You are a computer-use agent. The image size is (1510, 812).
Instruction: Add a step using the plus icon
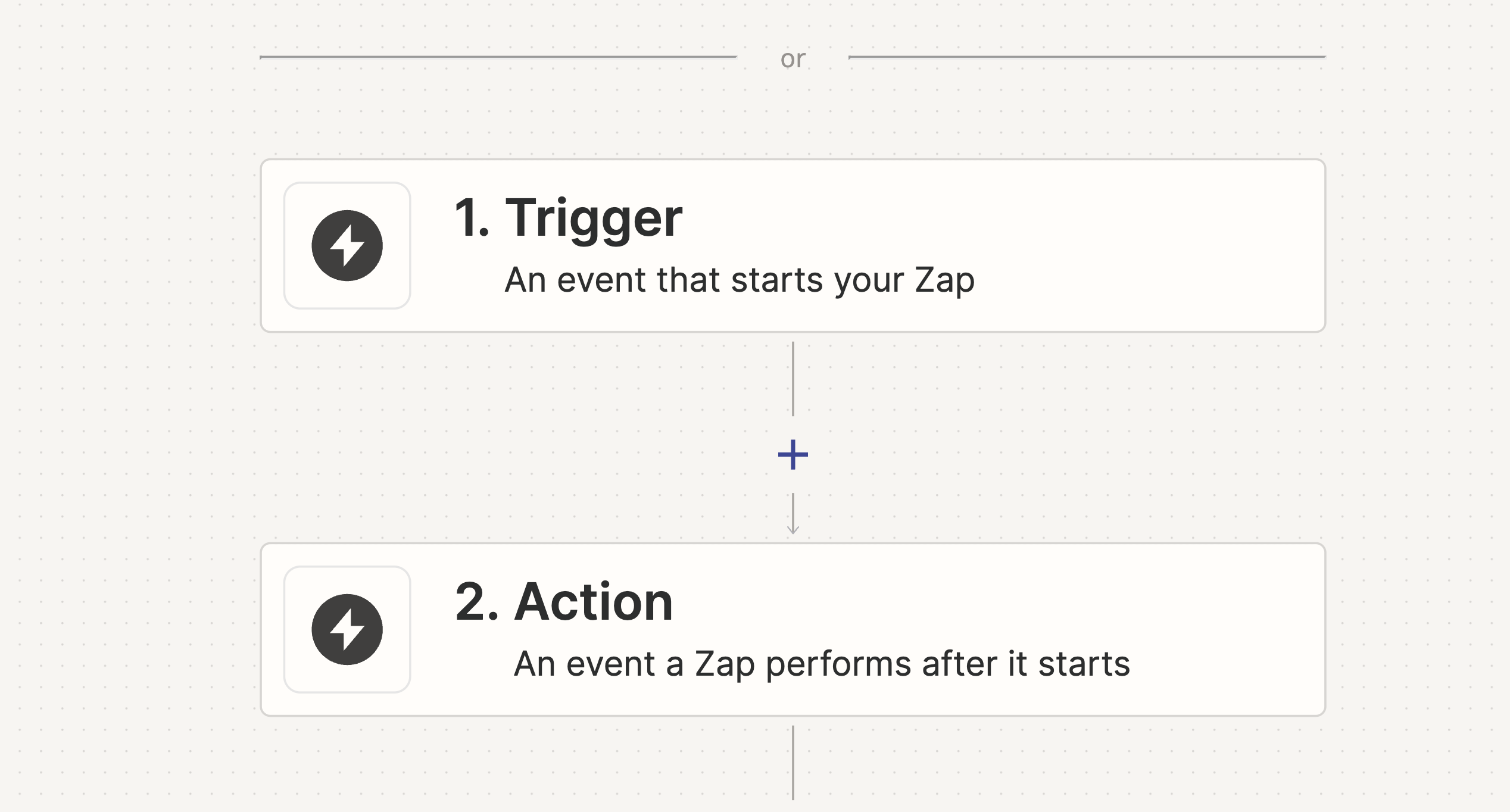click(x=793, y=455)
